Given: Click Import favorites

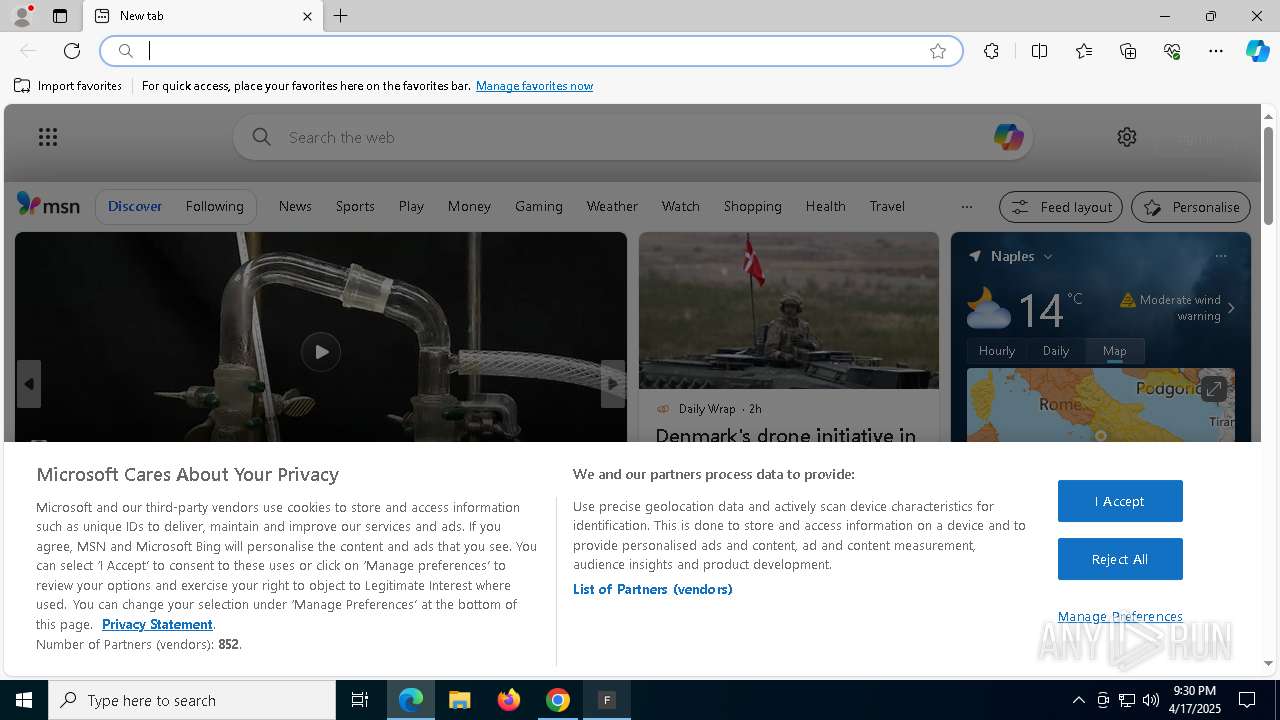Looking at the screenshot, I should (68, 86).
